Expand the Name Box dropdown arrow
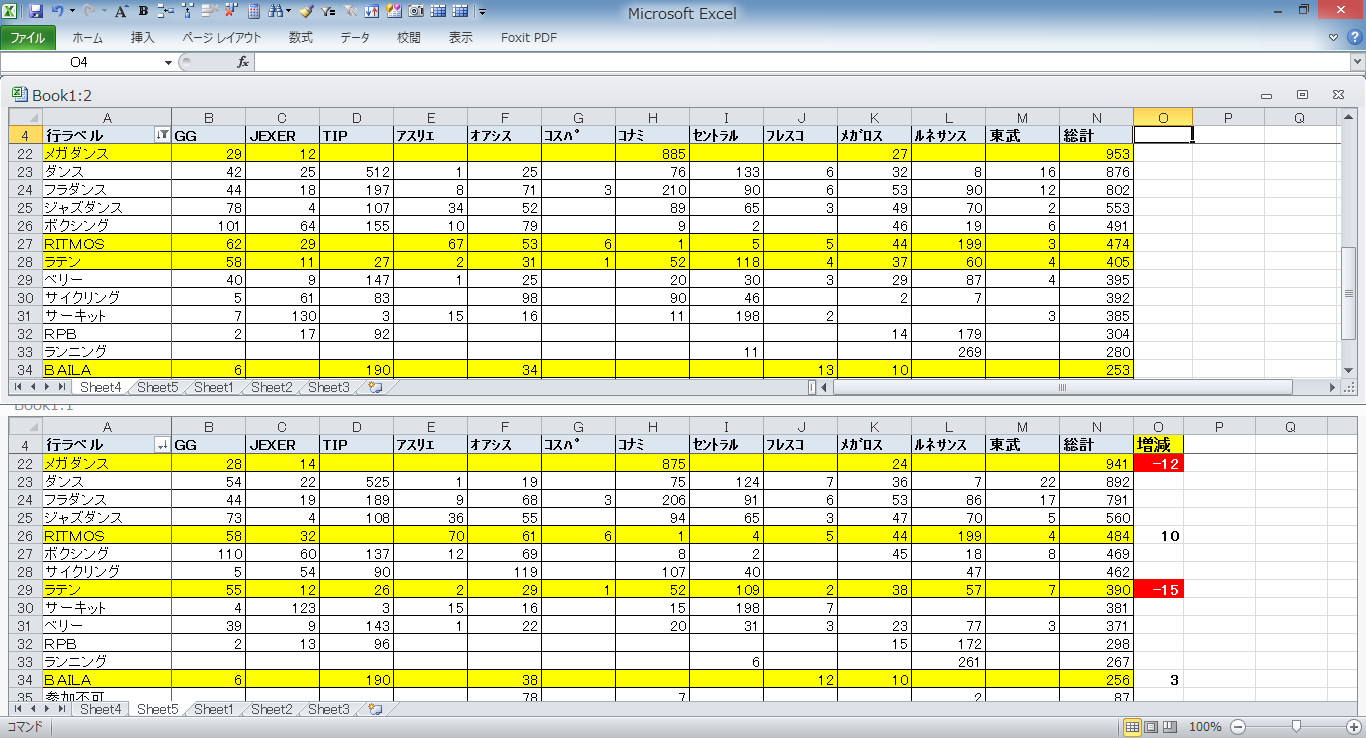Screen dimensions: 1366x738 (168, 62)
